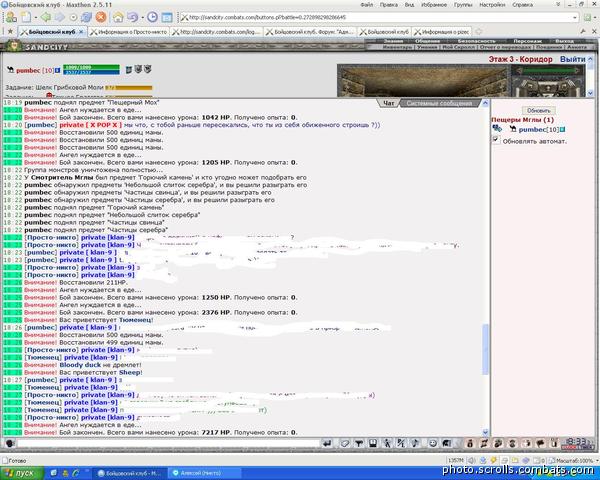The height and width of the screenshot is (480, 600).
Task: Create a new page with New document icon
Action: 26,17
